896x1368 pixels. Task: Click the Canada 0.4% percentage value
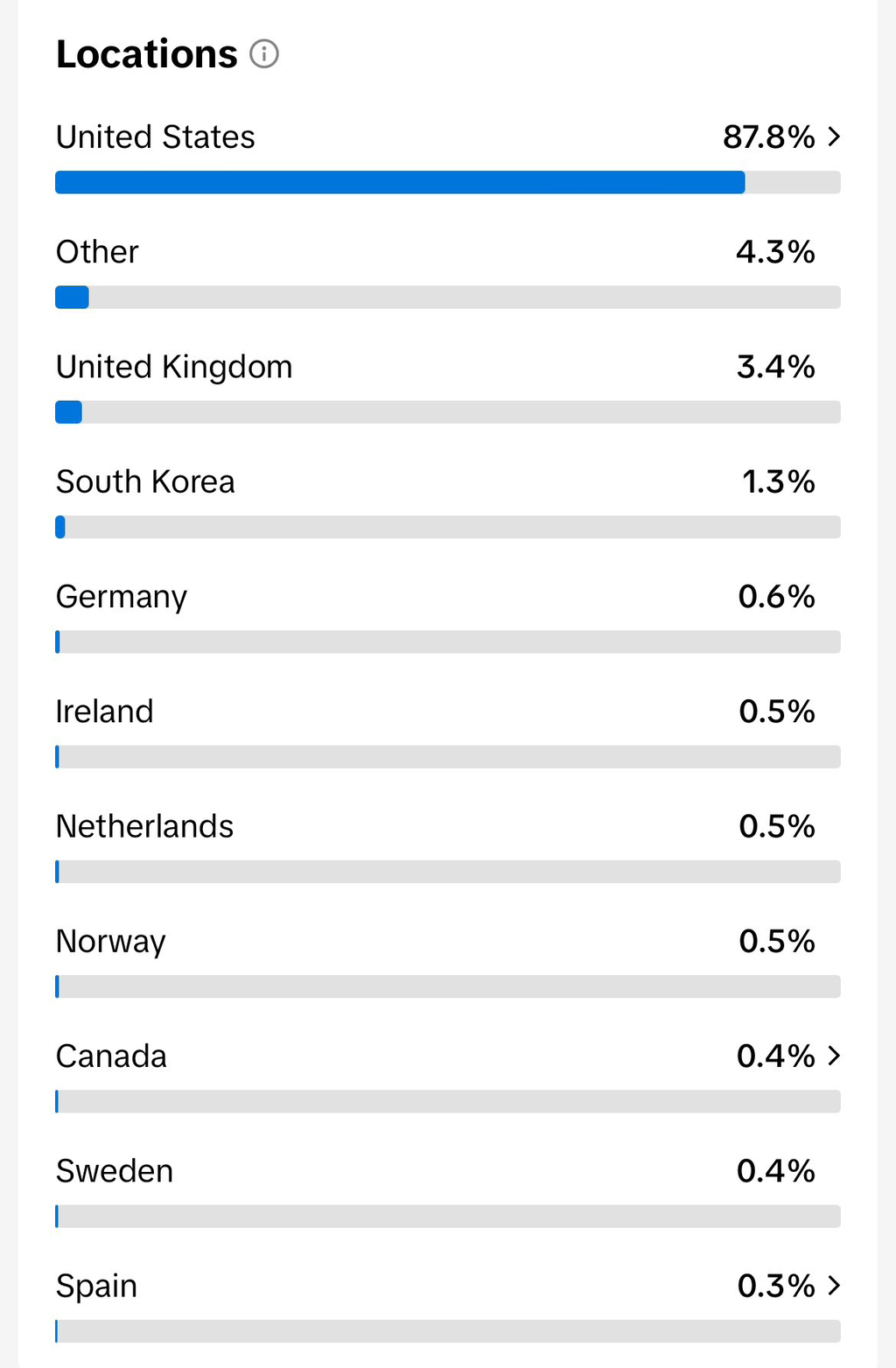coord(775,1056)
